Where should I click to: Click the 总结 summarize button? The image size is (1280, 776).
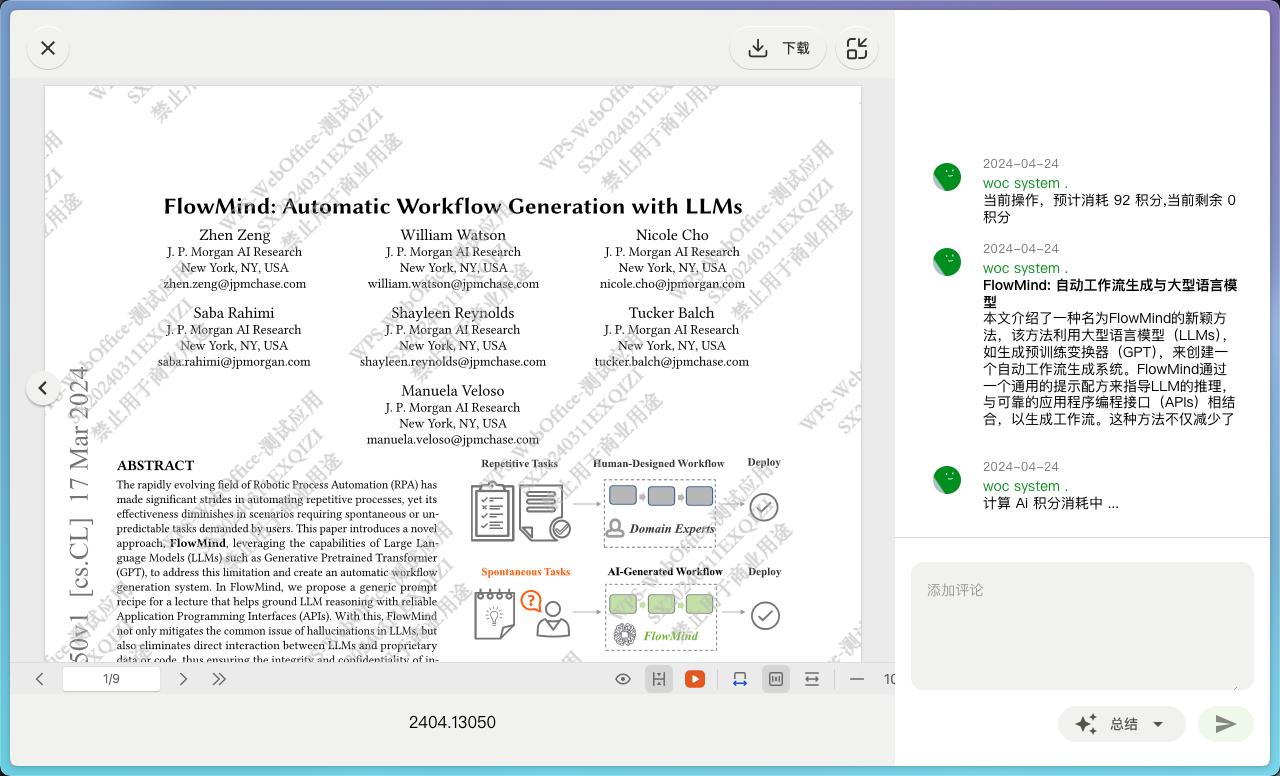(x=1122, y=724)
